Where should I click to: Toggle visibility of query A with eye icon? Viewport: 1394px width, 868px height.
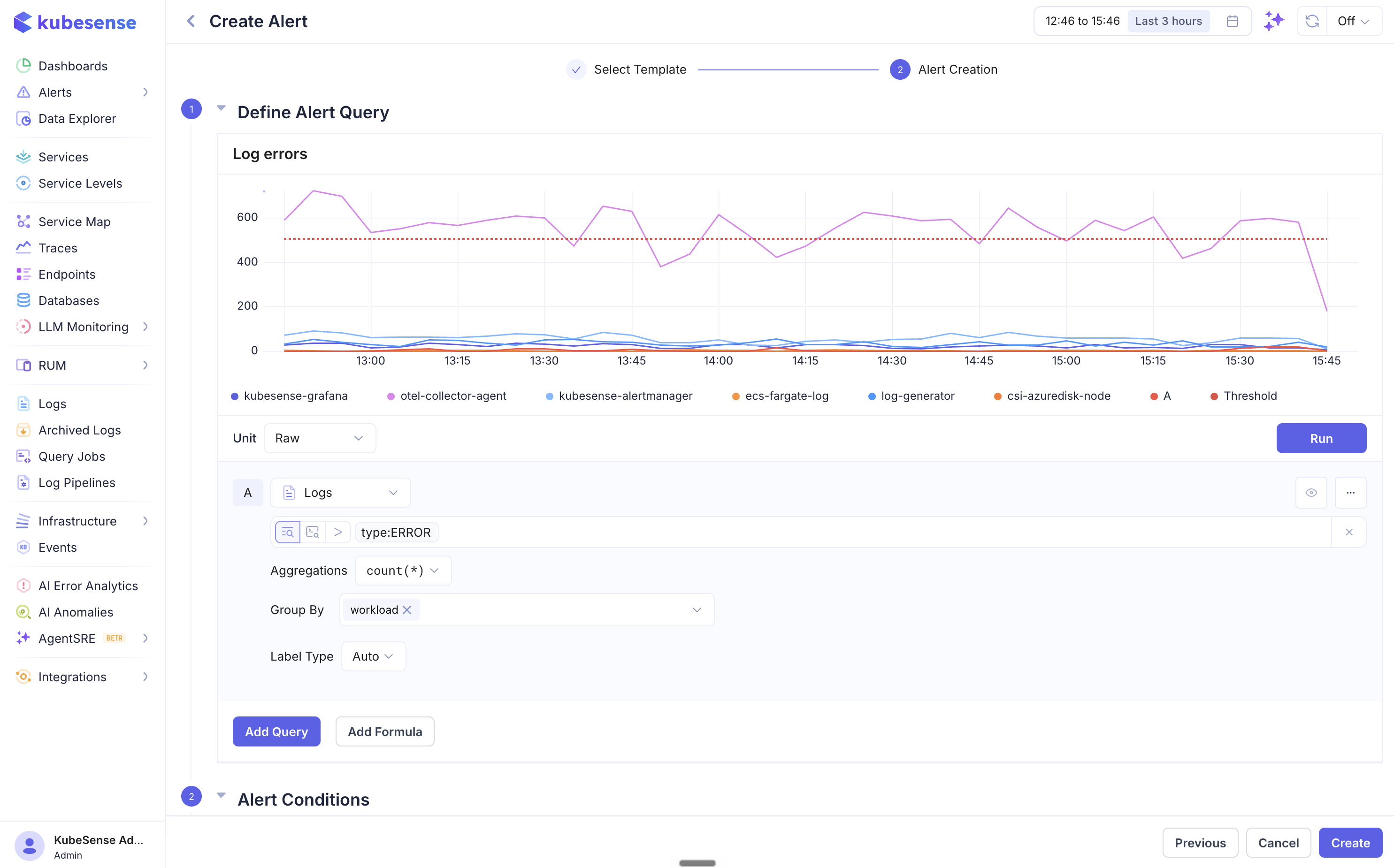(1311, 493)
